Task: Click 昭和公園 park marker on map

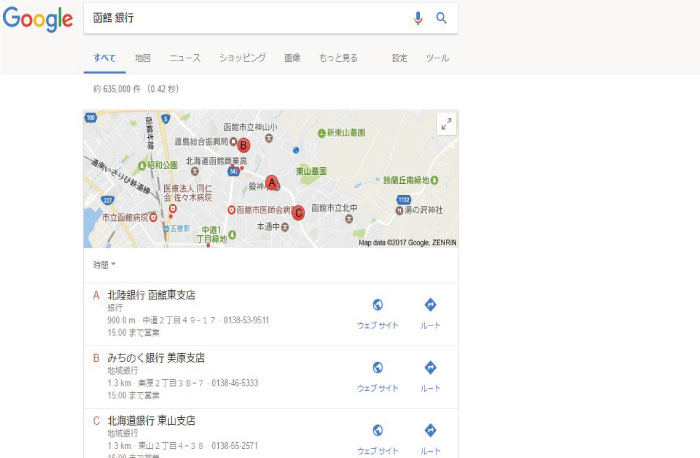Action: coord(142,166)
